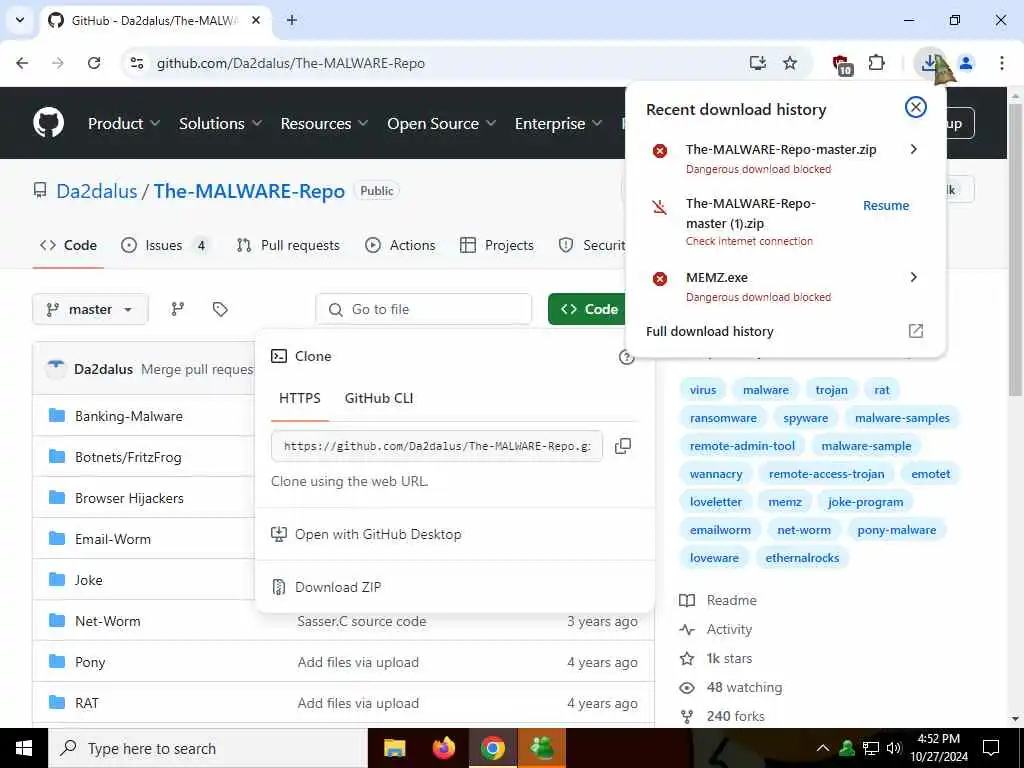Expand The-MALWARE-Repo-master.zip download details
This screenshot has height=768, width=1024.
point(914,150)
